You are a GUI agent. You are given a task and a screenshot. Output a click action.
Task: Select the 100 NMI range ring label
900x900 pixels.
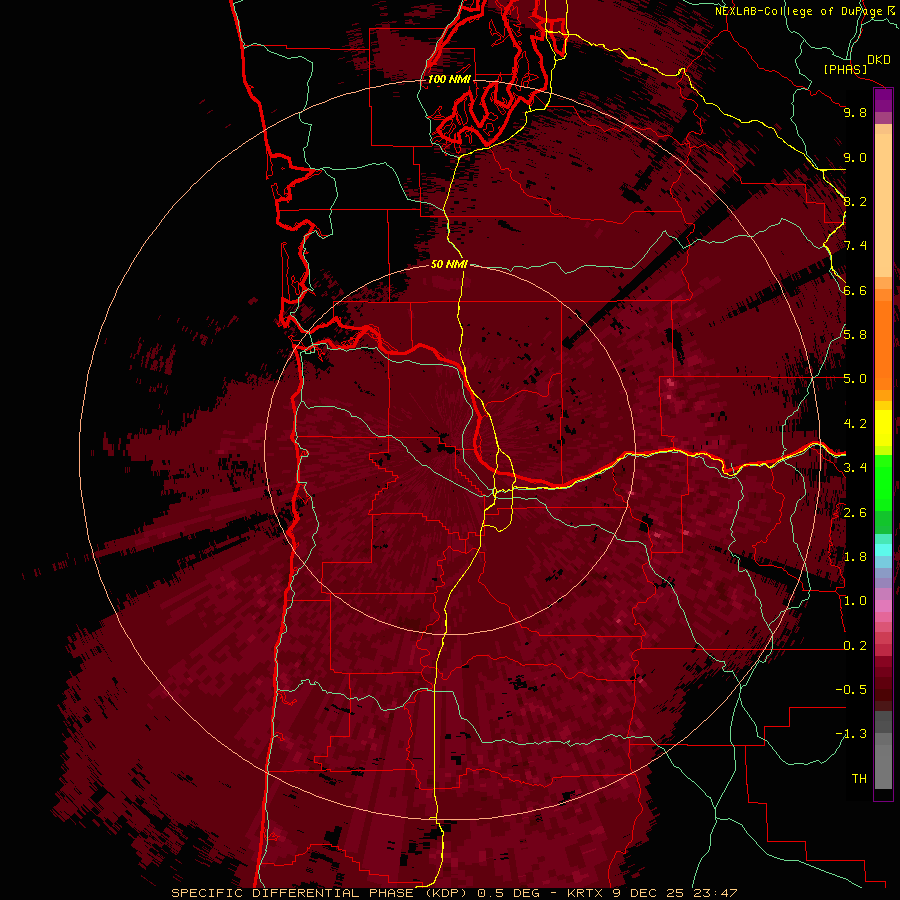coord(449,79)
